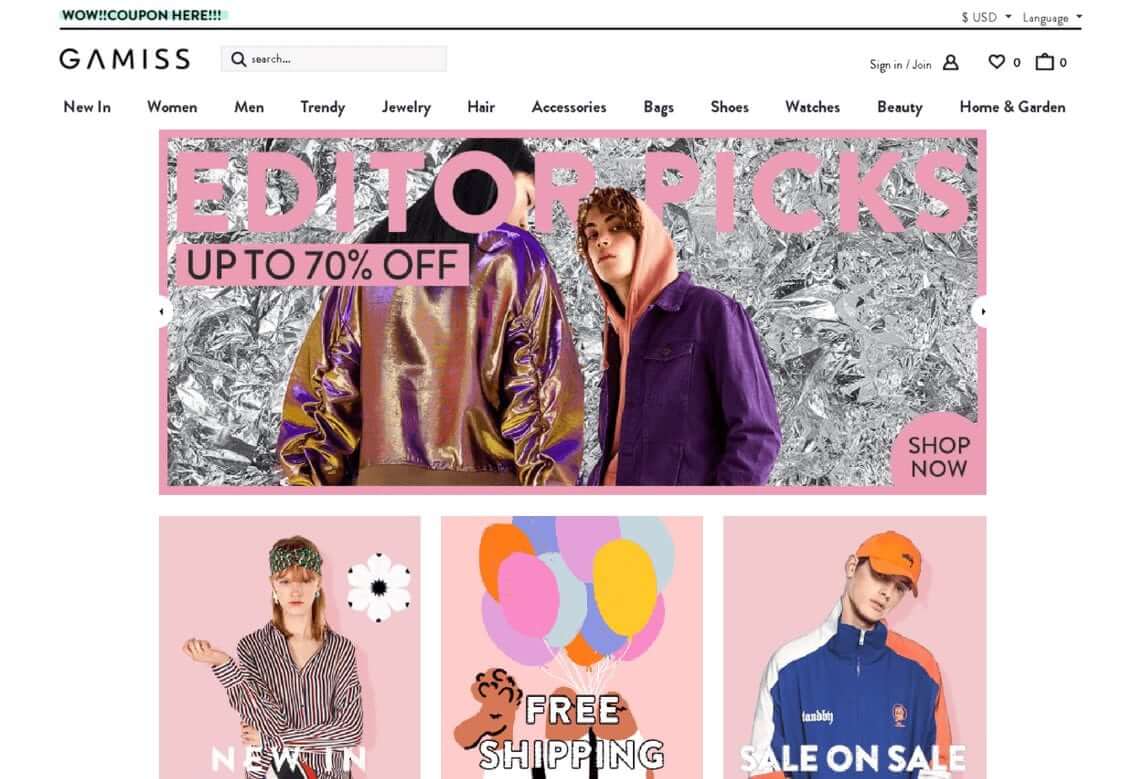The height and width of the screenshot is (779, 1143).
Task: Open the NEW IN promo tile
Action: click(289, 647)
